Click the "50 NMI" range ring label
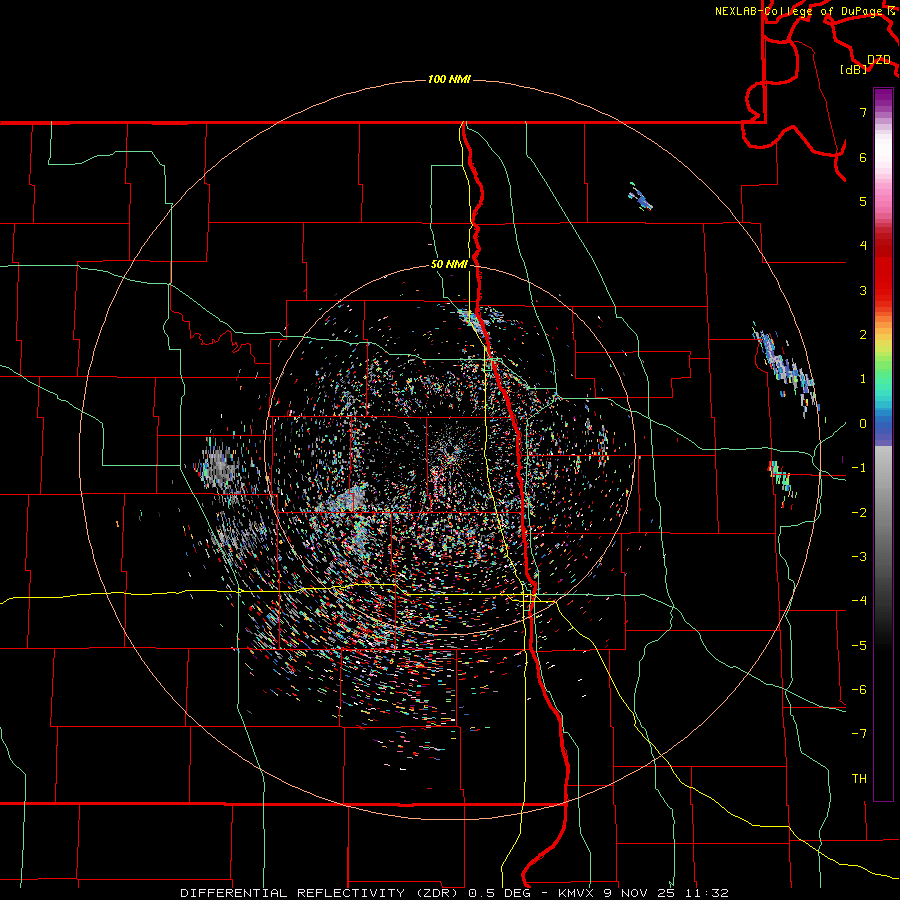This screenshot has width=900, height=900. click(449, 264)
